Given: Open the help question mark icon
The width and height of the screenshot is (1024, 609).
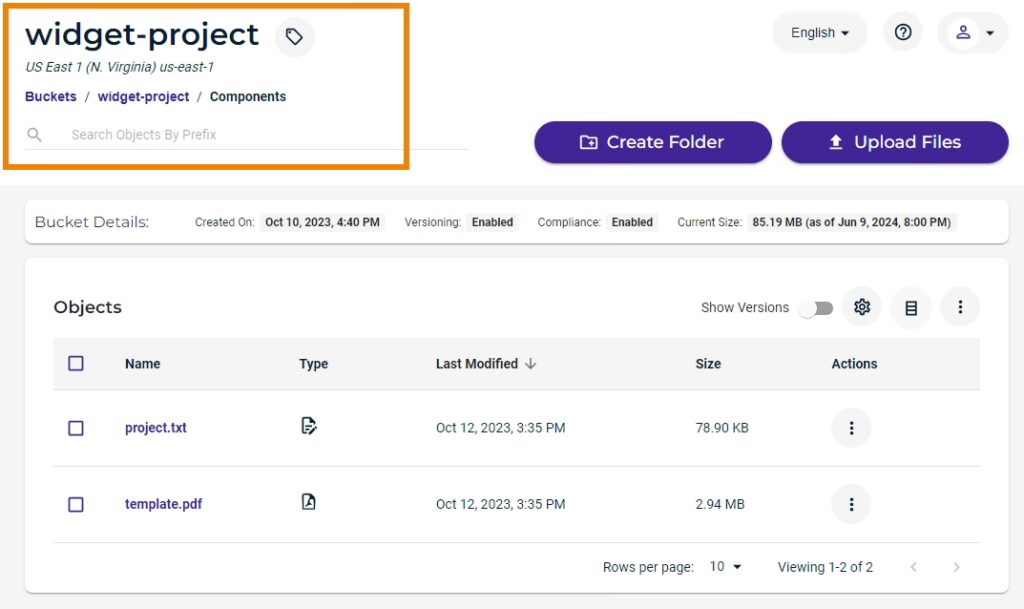Looking at the screenshot, I should pos(903,33).
